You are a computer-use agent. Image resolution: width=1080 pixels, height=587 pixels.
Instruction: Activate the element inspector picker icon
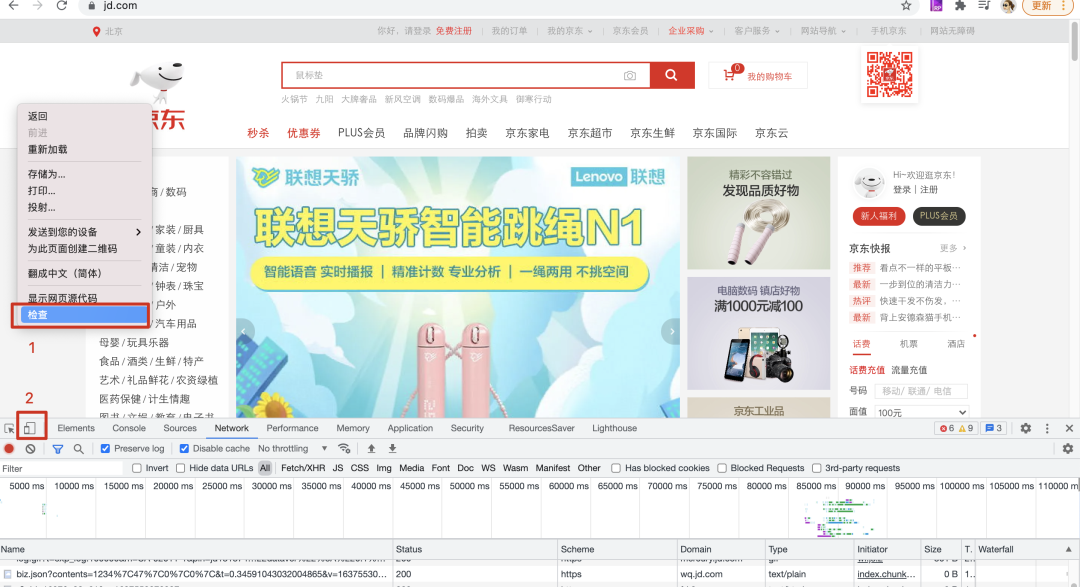10,428
